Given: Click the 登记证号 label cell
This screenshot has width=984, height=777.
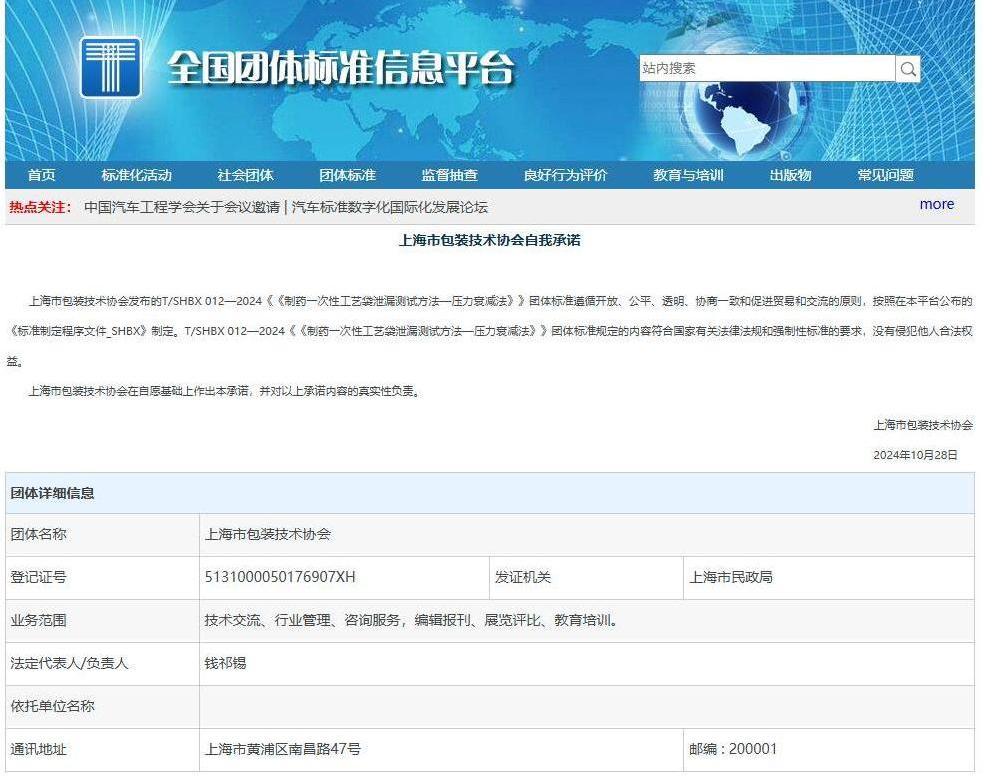Looking at the screenshot, I should click(102, 577).
